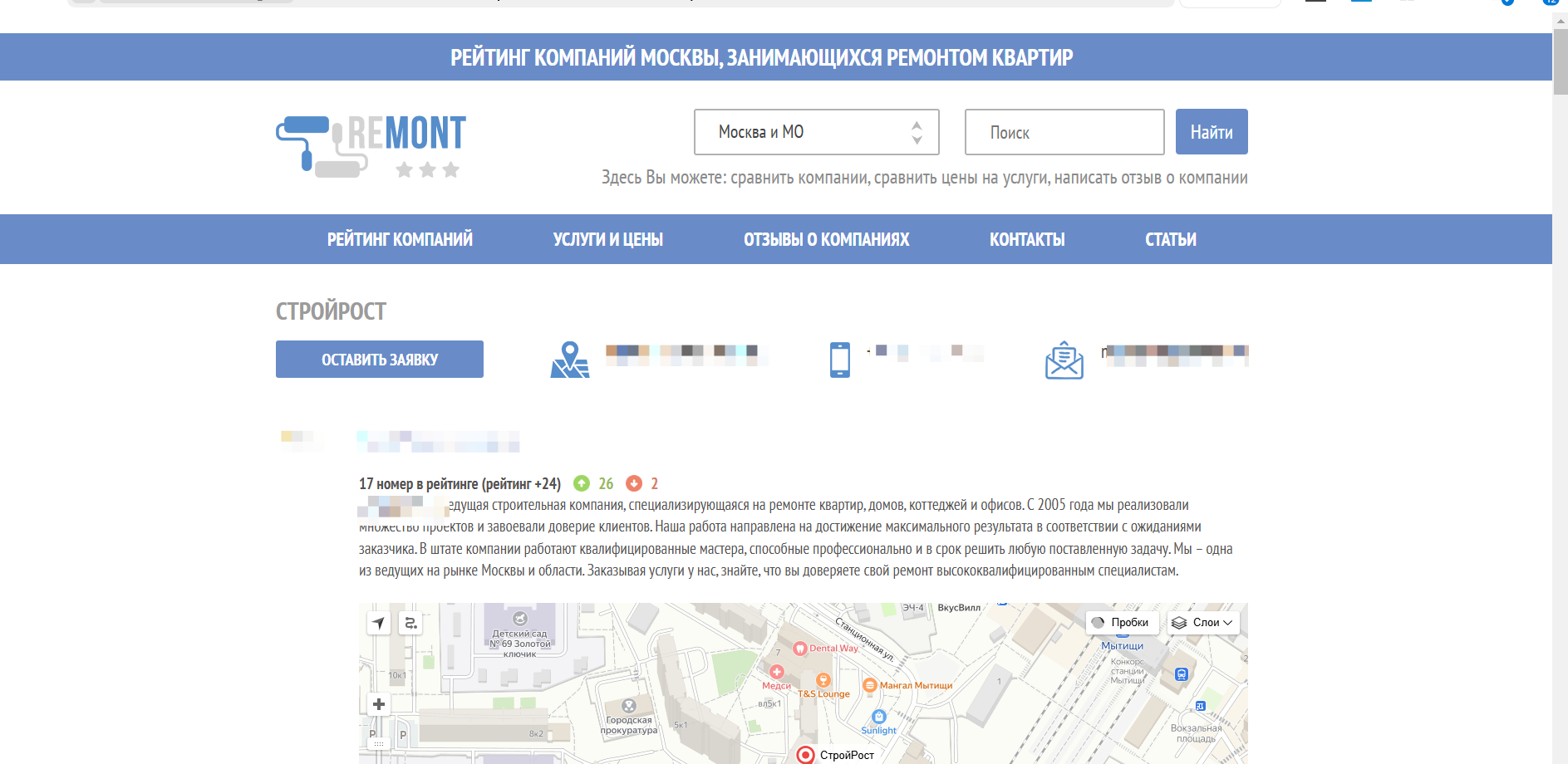Open the Статьи section

click(1171, 239)
